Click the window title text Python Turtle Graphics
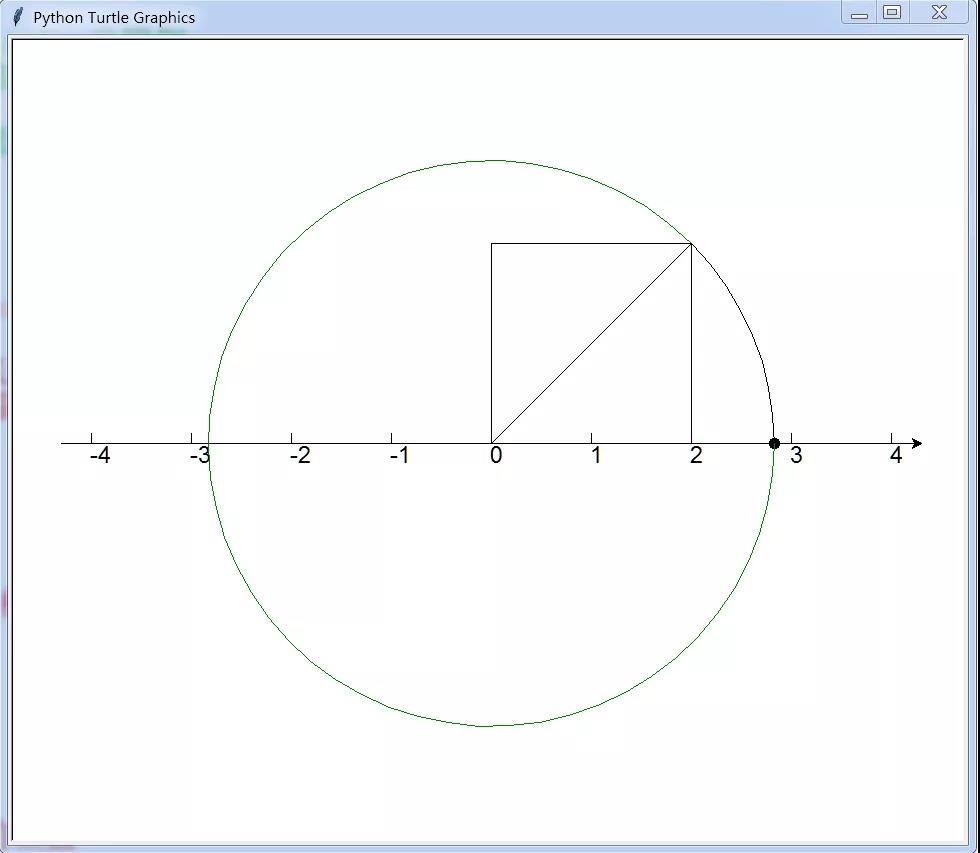The width and height of the screenshot is (980, 853). point(114,17)
